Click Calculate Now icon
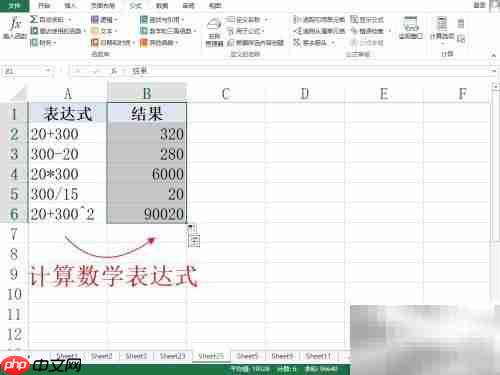 point(461,23)
